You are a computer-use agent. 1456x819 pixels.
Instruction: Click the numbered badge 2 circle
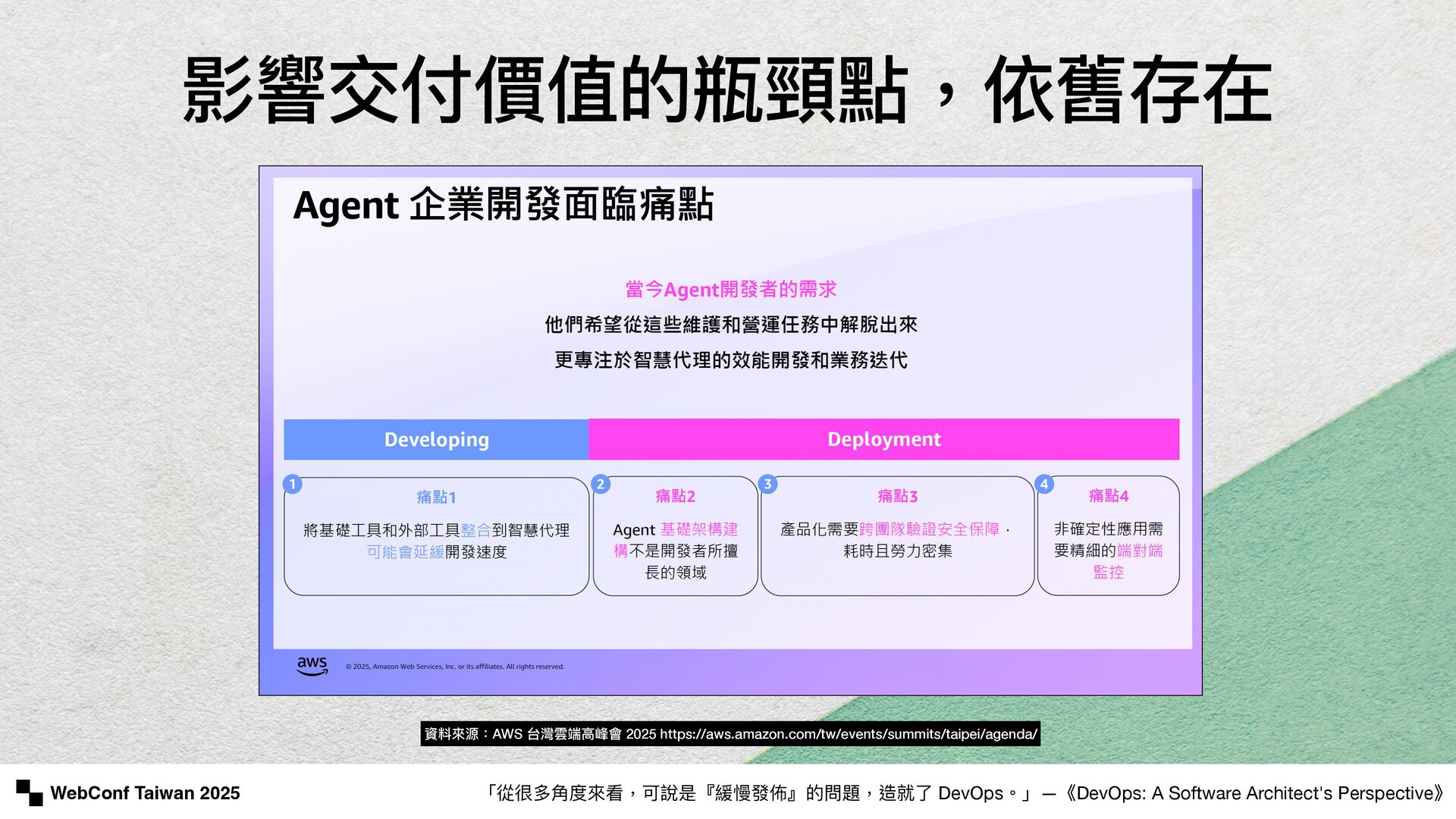point(601,484)
